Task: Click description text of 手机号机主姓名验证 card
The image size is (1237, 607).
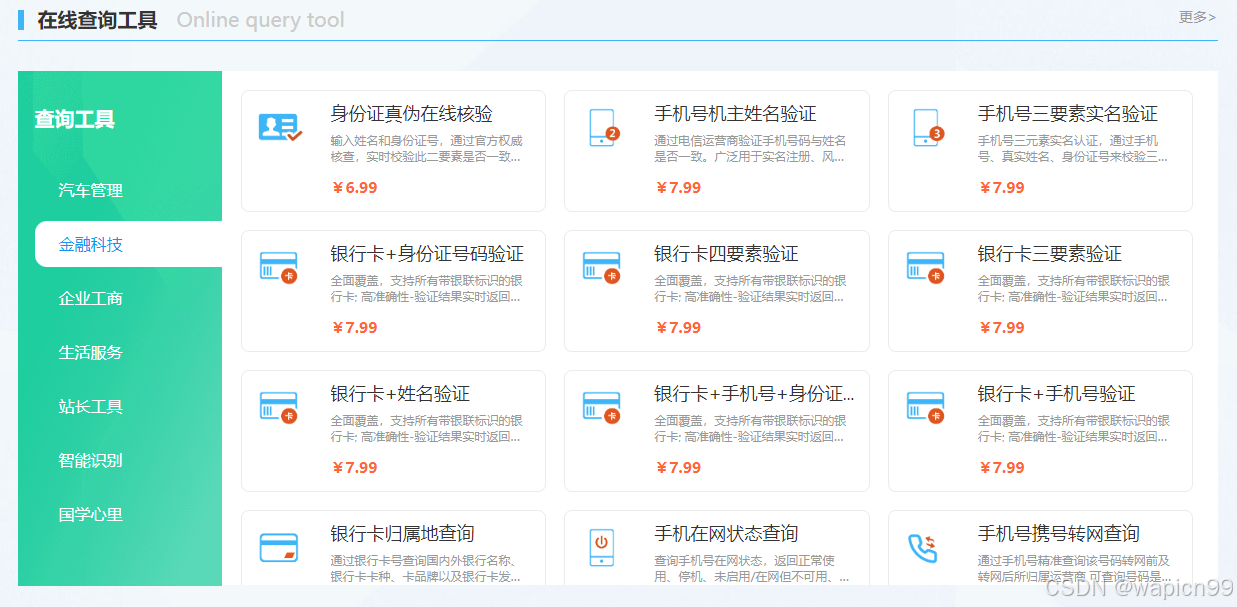Action: coord(751,149)
